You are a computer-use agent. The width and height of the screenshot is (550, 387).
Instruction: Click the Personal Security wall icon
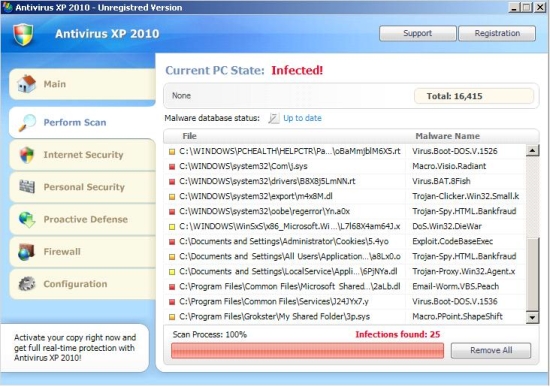click(27, 187)
